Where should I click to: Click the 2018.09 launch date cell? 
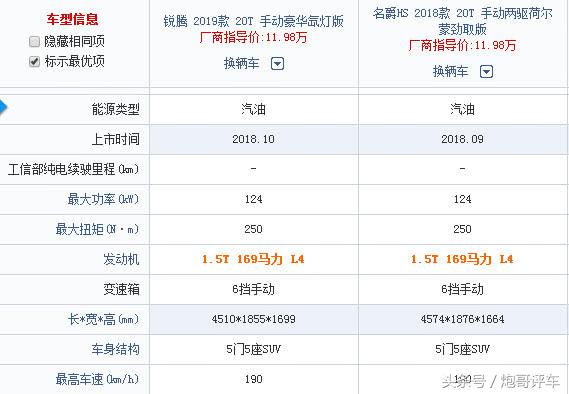point(462,139)
